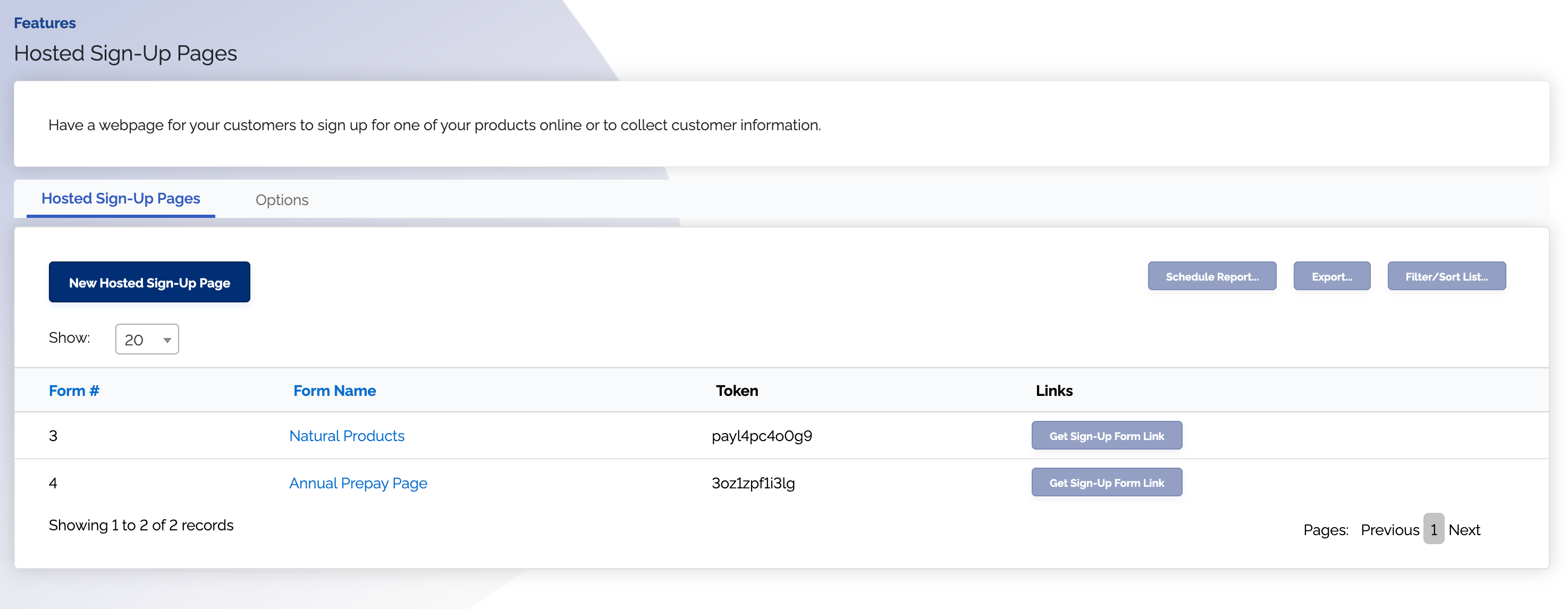Click token payl4pc4o0g9
Image resolution: width=1568 pixels, height=609 pixels.
(x=762, y=436)
